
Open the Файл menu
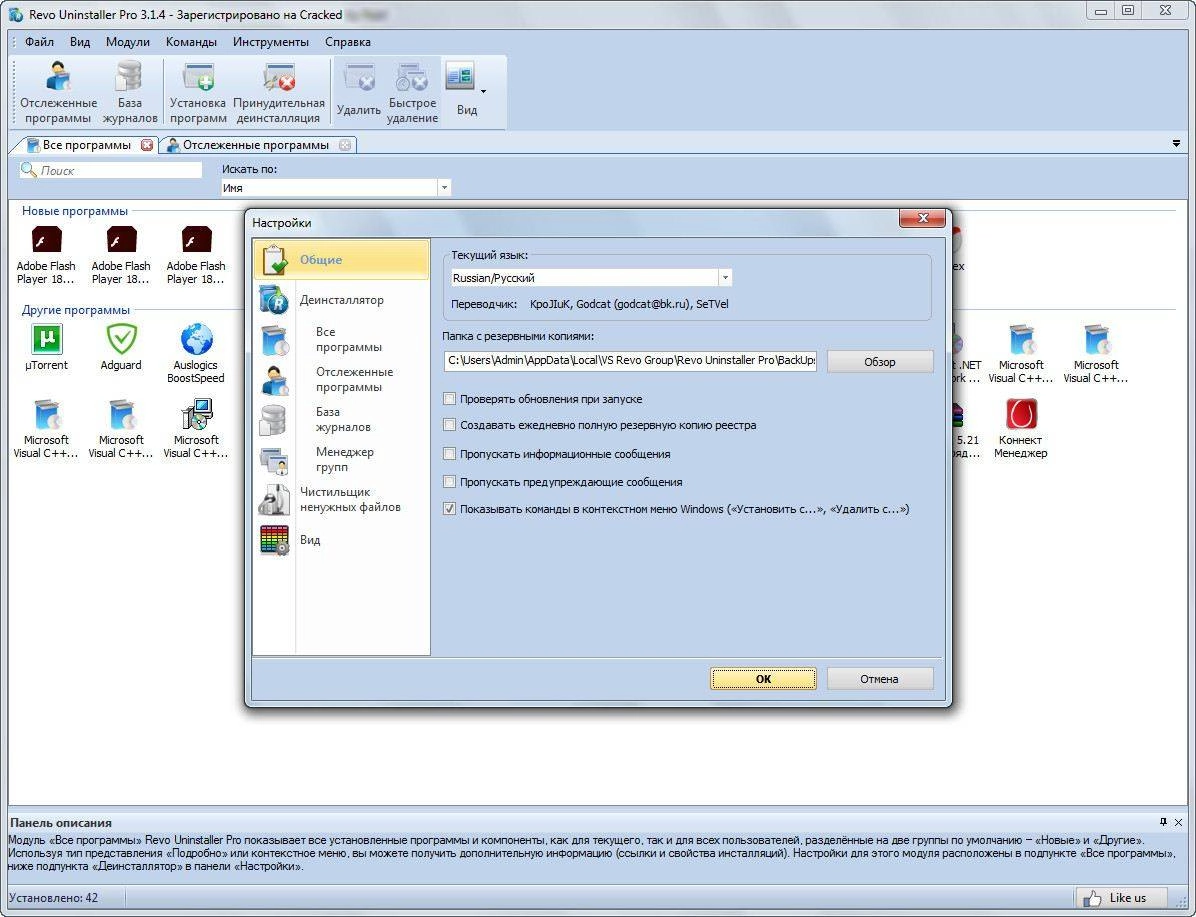(39, 42)
